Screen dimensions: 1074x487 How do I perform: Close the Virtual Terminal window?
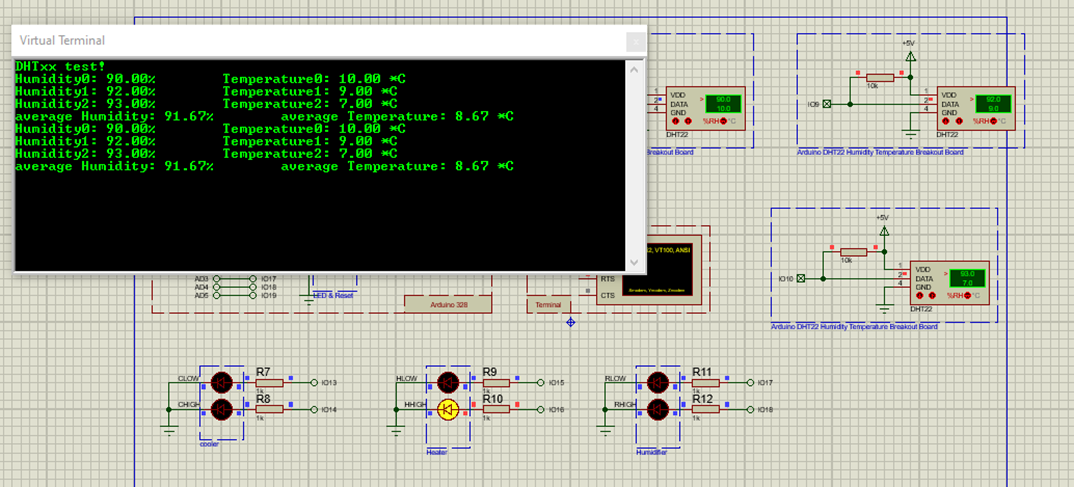(x=636, y=42)
